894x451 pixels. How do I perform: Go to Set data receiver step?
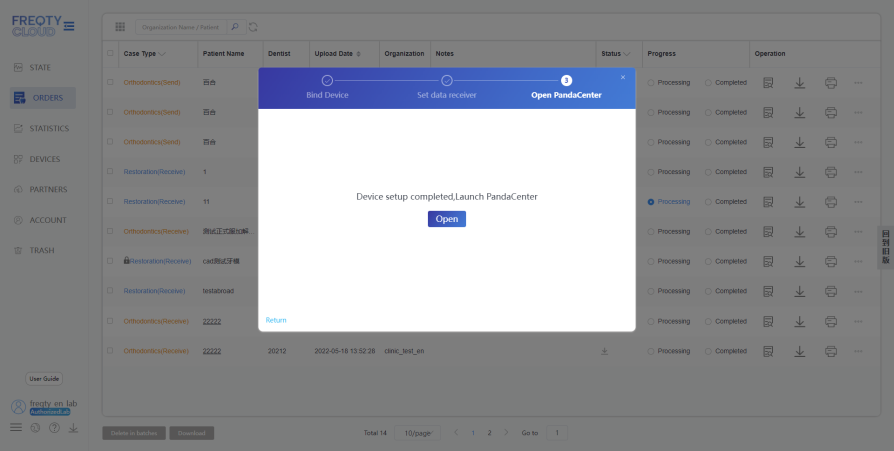446,87
